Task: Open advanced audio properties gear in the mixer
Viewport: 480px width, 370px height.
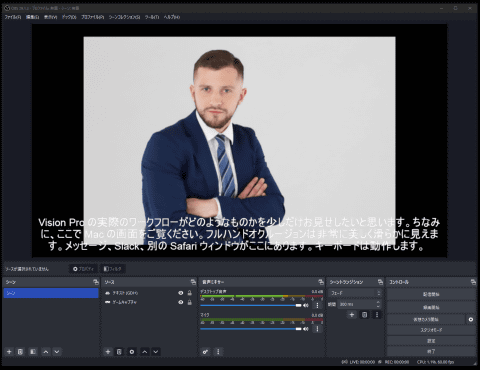Action: [x=205, y=352]
